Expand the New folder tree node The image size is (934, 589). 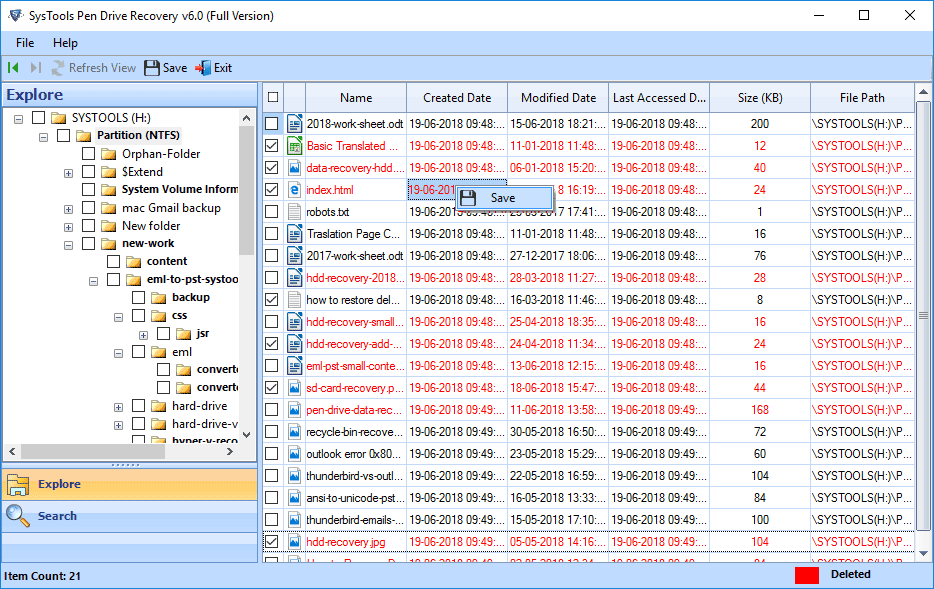[68, 226]
